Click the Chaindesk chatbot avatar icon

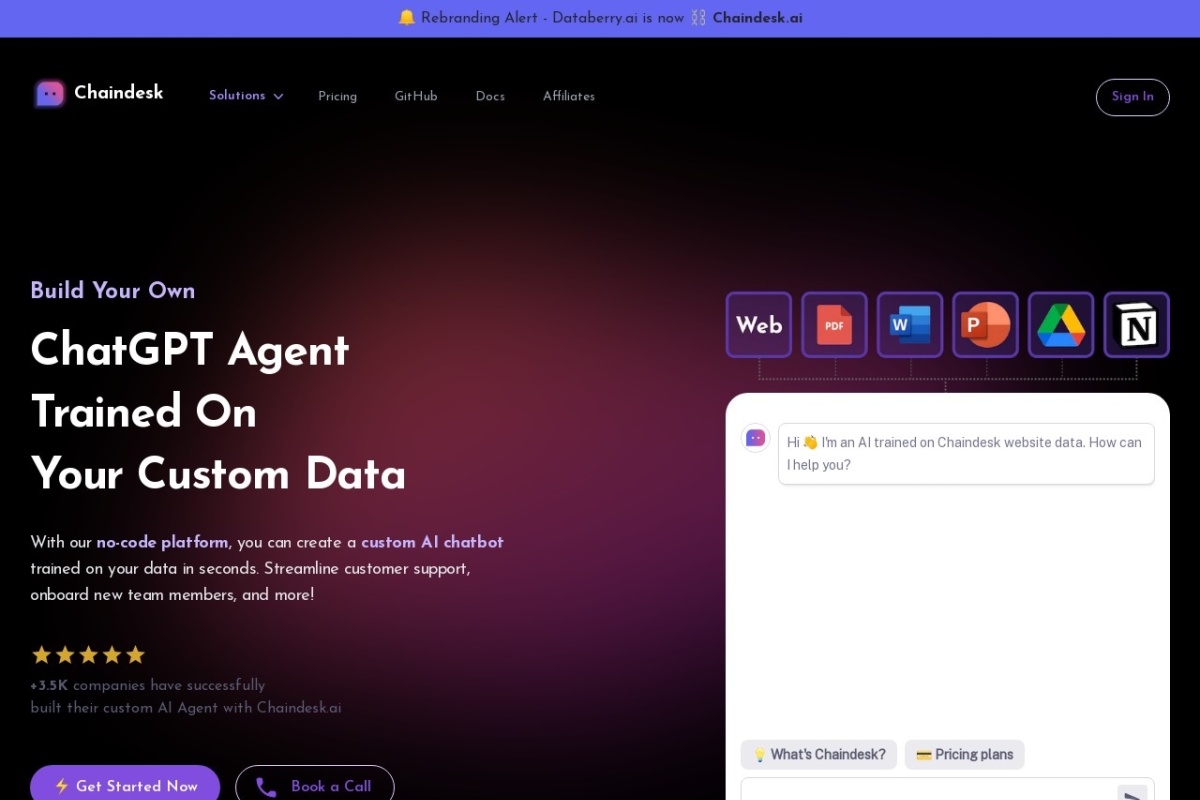(756, 438)
